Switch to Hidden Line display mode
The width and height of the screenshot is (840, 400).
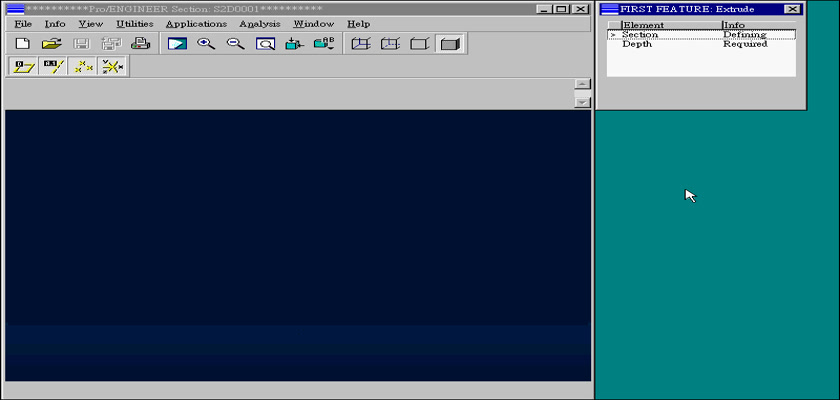tap(390, 44)
